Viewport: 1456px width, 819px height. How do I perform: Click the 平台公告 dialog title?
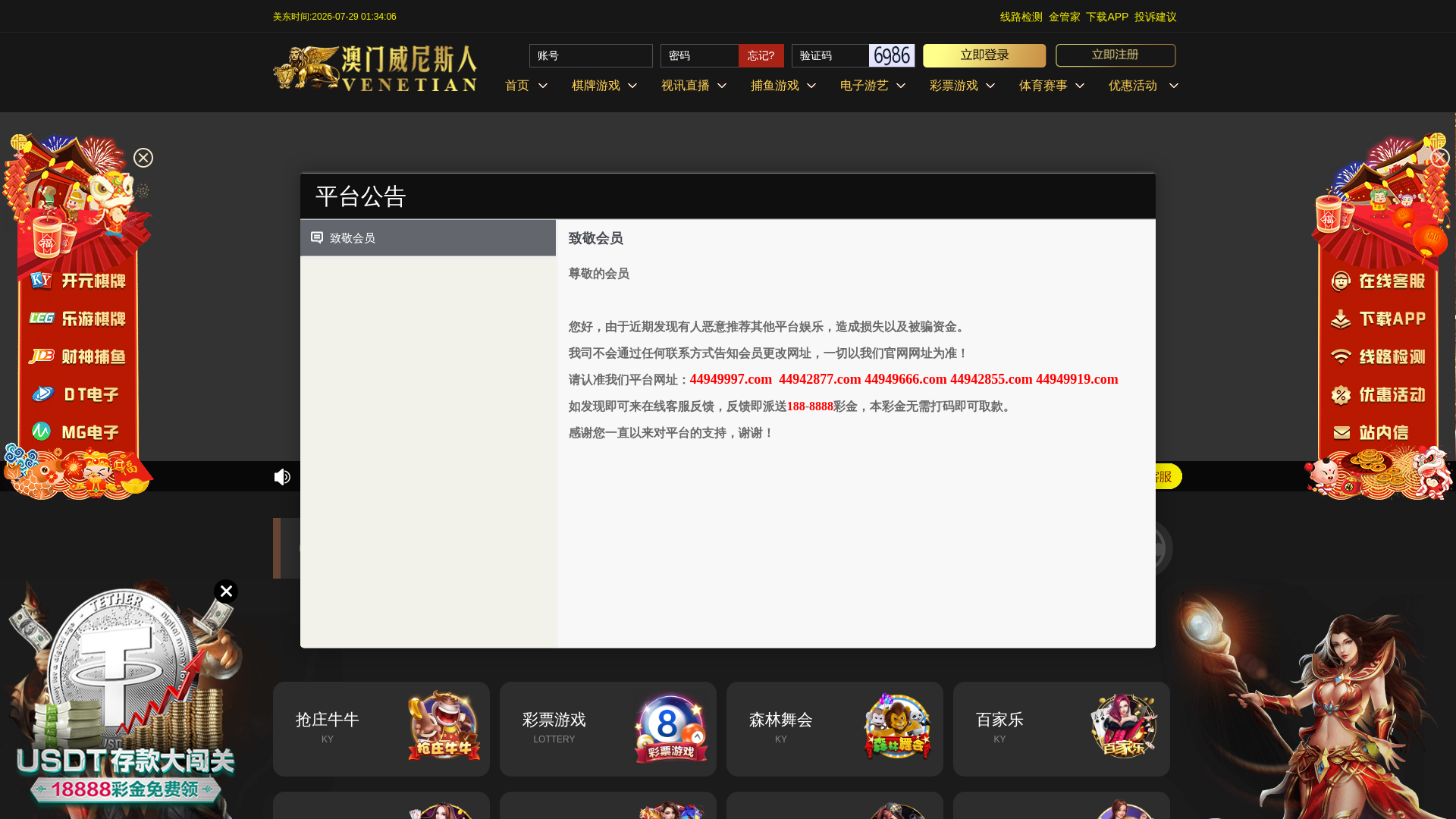pos(361,196)
